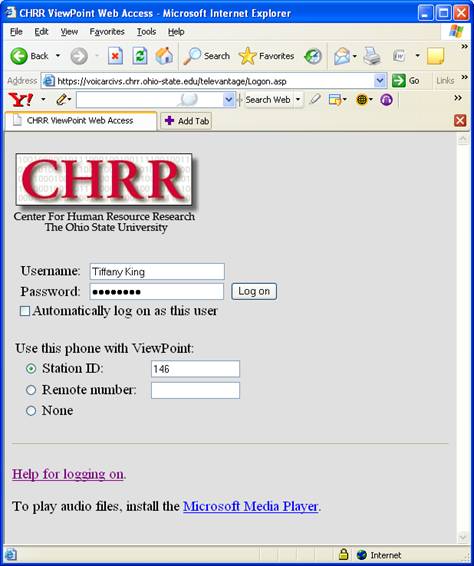Viewport: 474px width, 566px height.
Task: Click the Log on button
Action: point(254,291)
